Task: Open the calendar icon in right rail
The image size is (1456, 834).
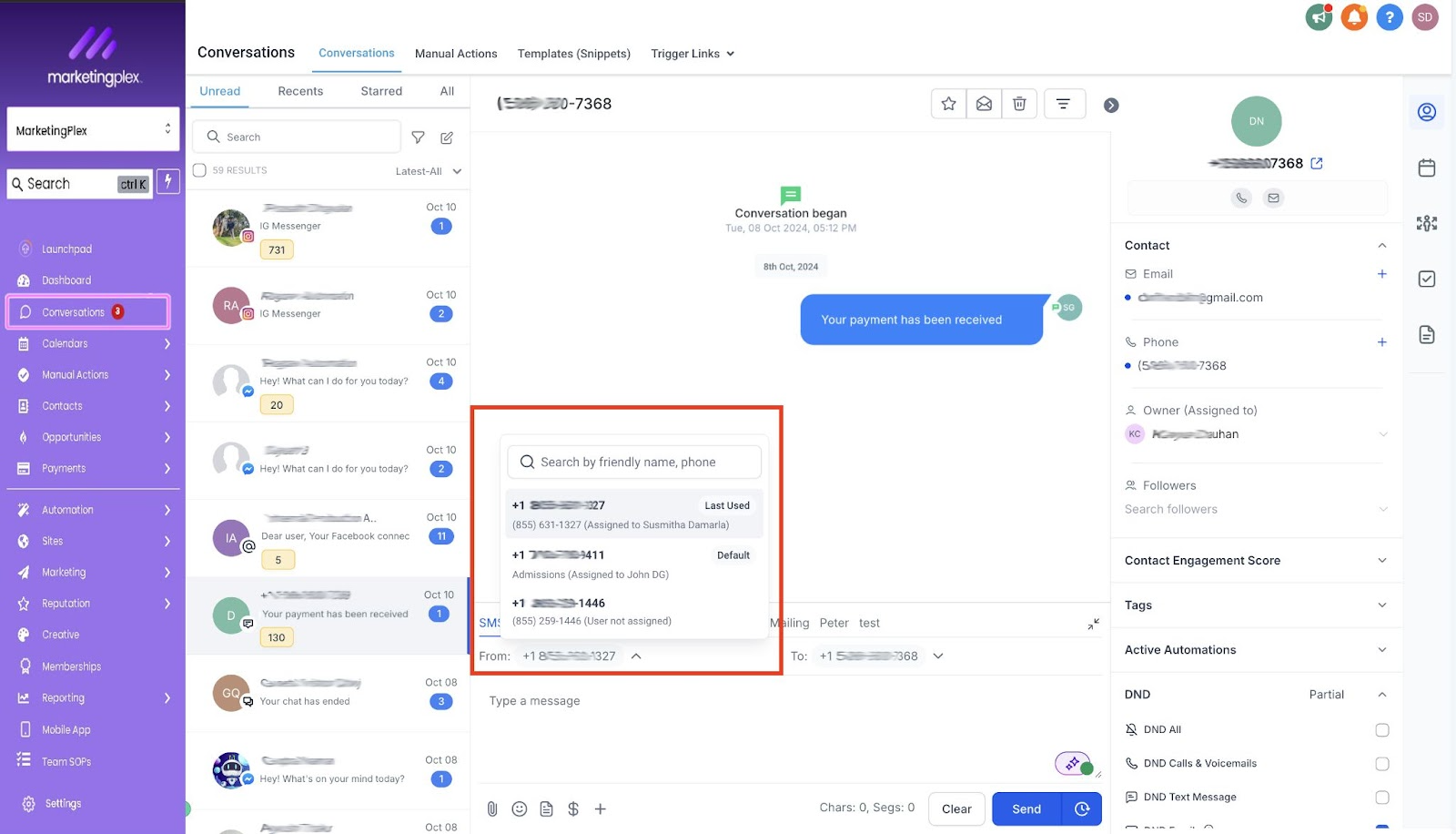Action: 1427,168
